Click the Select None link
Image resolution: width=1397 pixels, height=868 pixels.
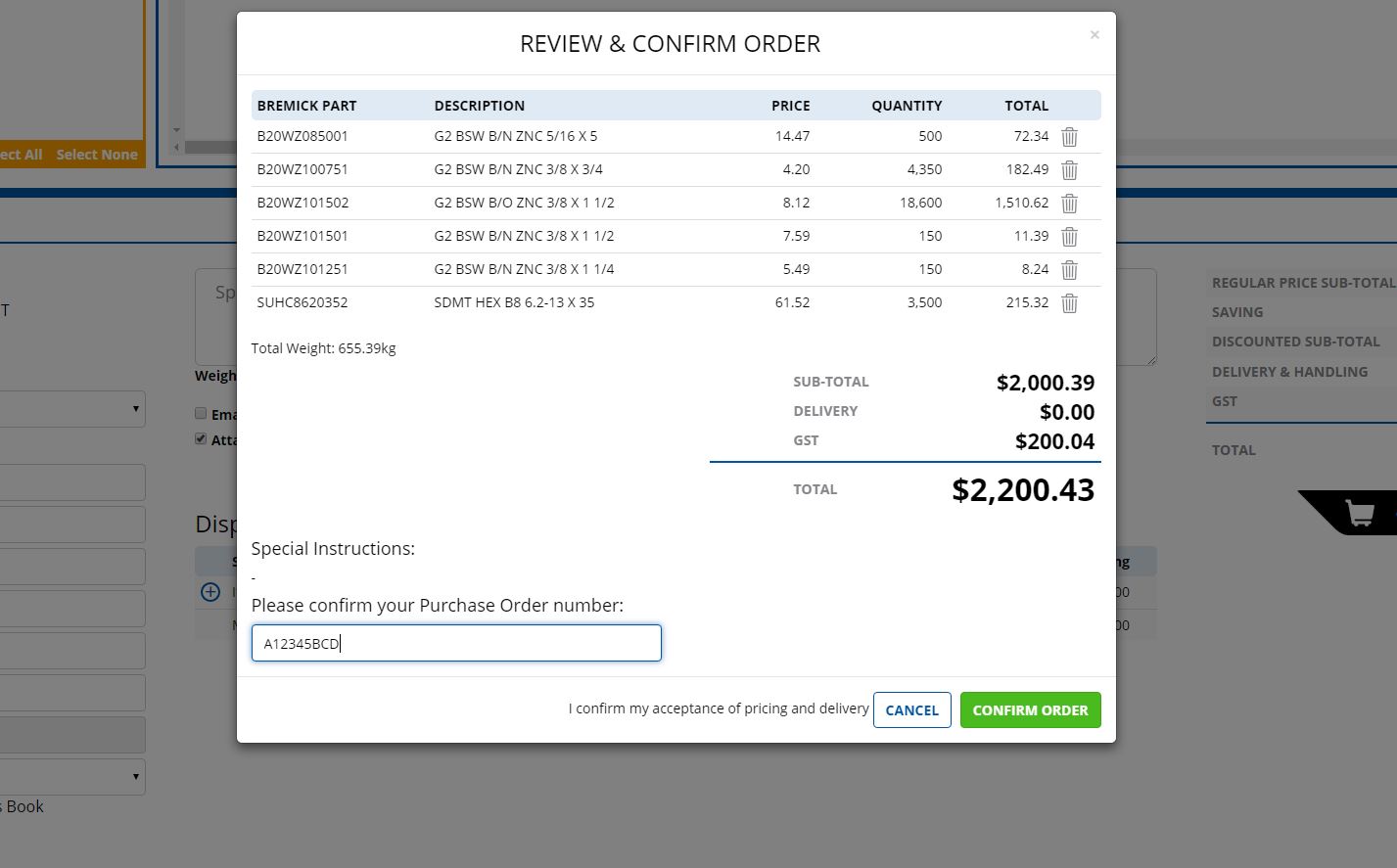(x=97, y=155)
